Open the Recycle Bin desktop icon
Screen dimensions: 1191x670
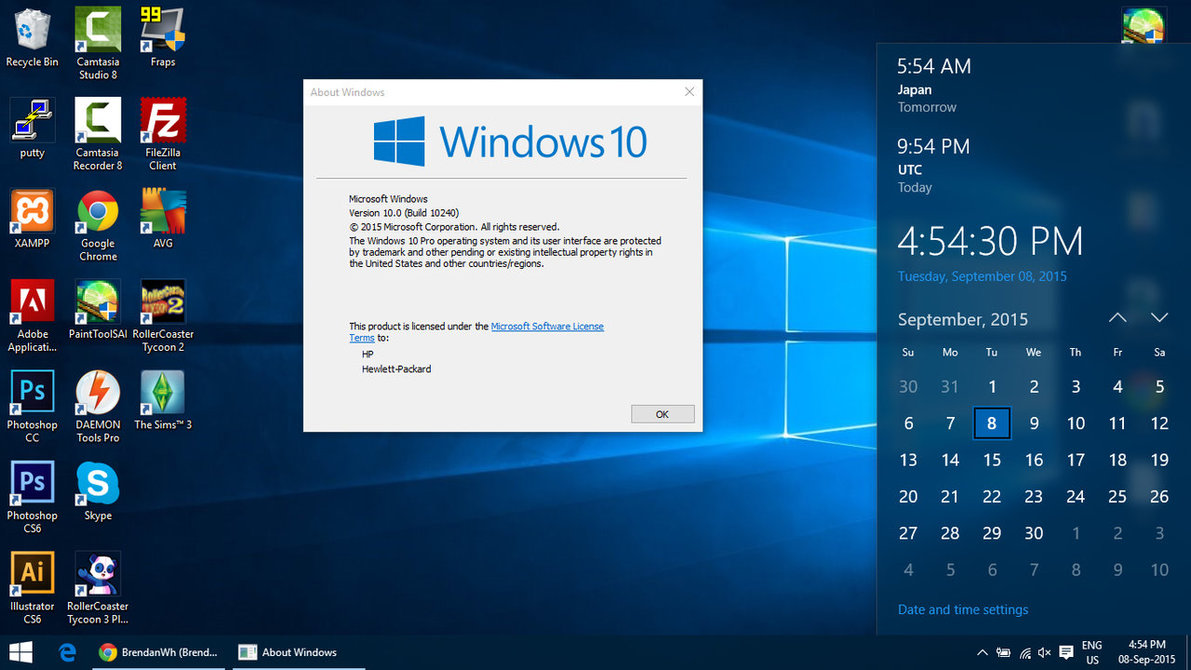coord(32,37)
